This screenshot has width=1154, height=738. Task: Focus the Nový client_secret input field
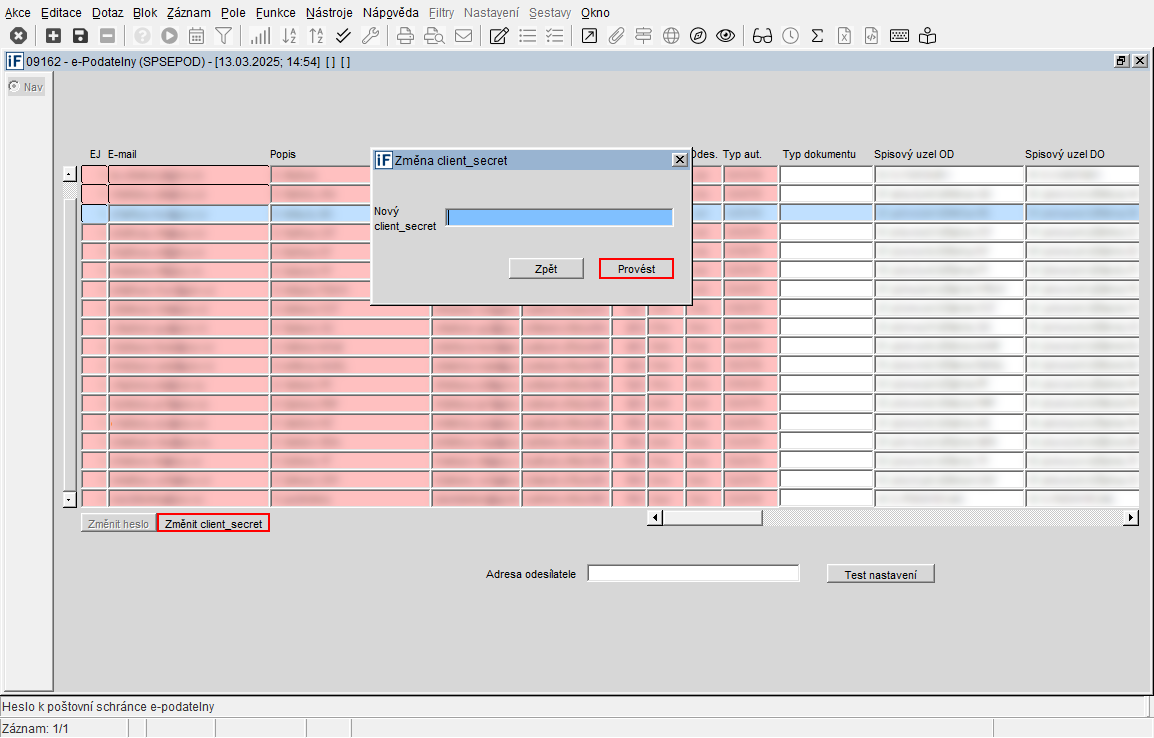559,217
